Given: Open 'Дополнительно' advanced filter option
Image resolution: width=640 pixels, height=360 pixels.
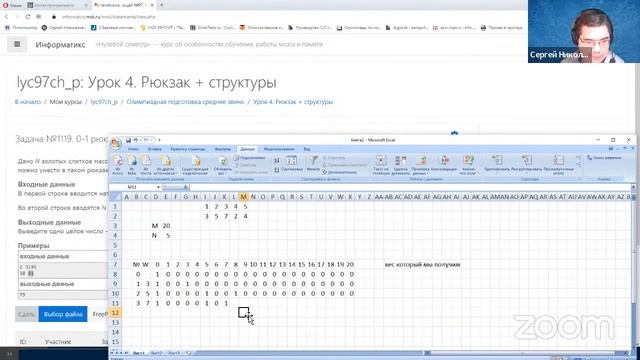Looking at the screenshot, I should tap(339, 172).
